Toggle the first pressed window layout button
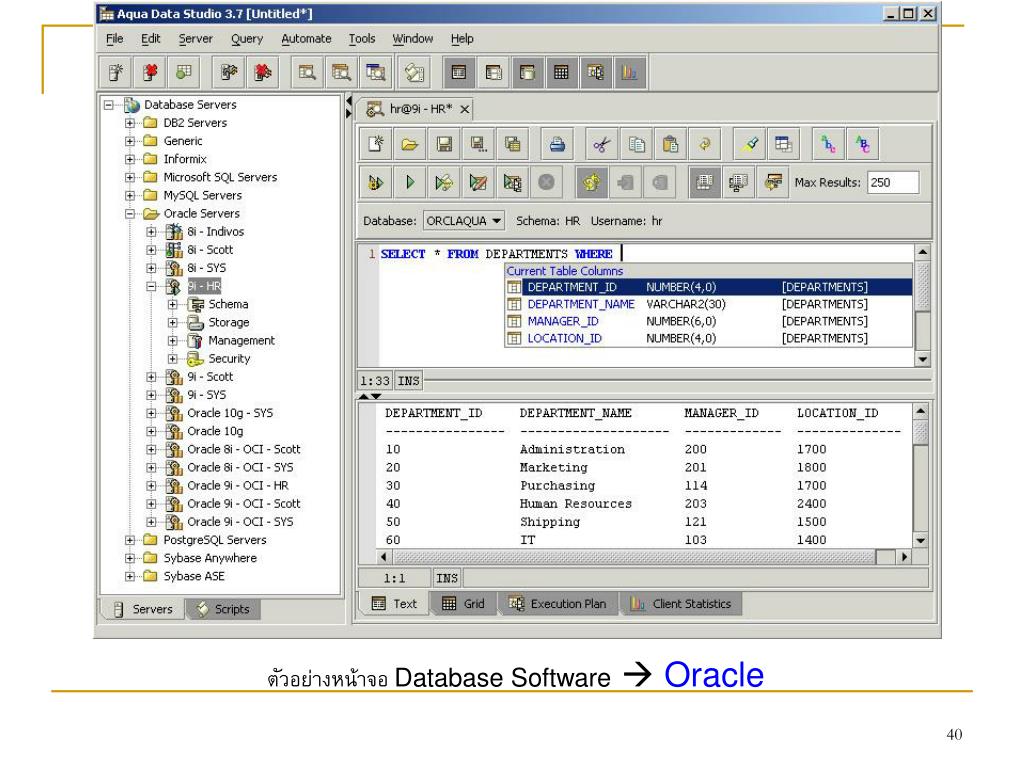Image resolution: width=1024 pixels, height=768 pixels. (x=459, y=72)
